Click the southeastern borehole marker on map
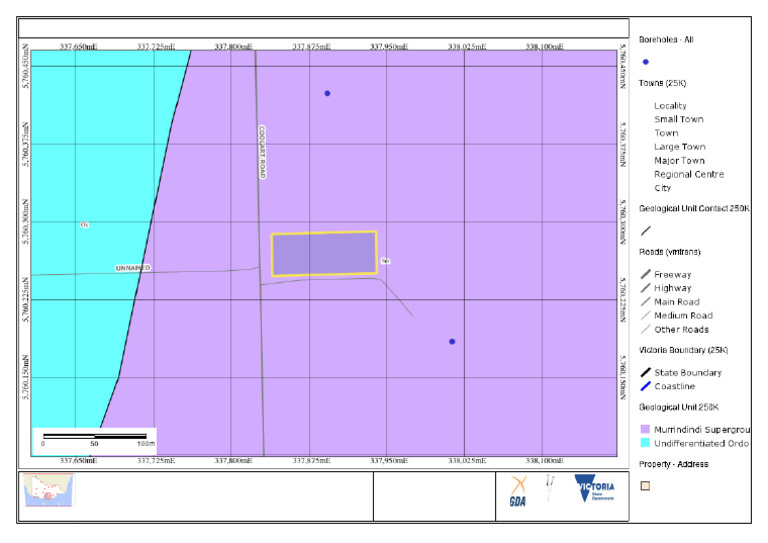Screen dimensions: 768x543 (452, 341)
